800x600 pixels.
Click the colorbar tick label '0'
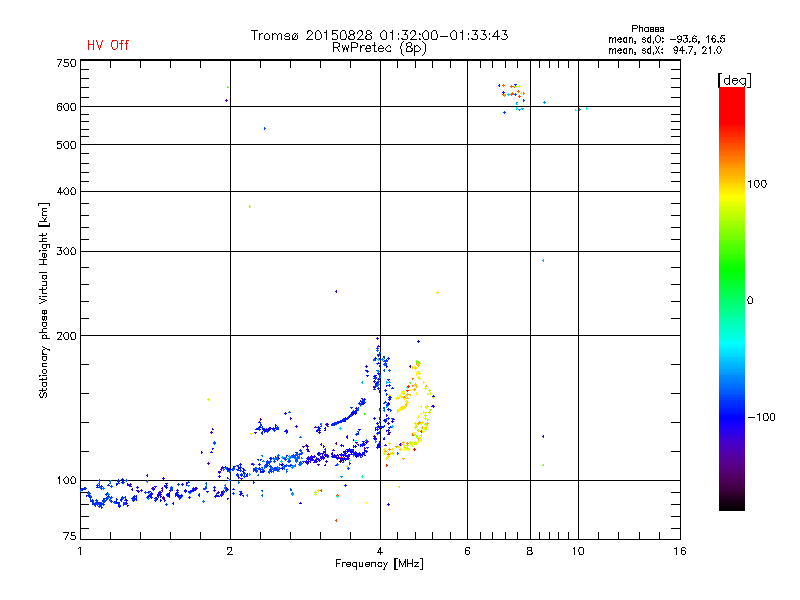749,301
